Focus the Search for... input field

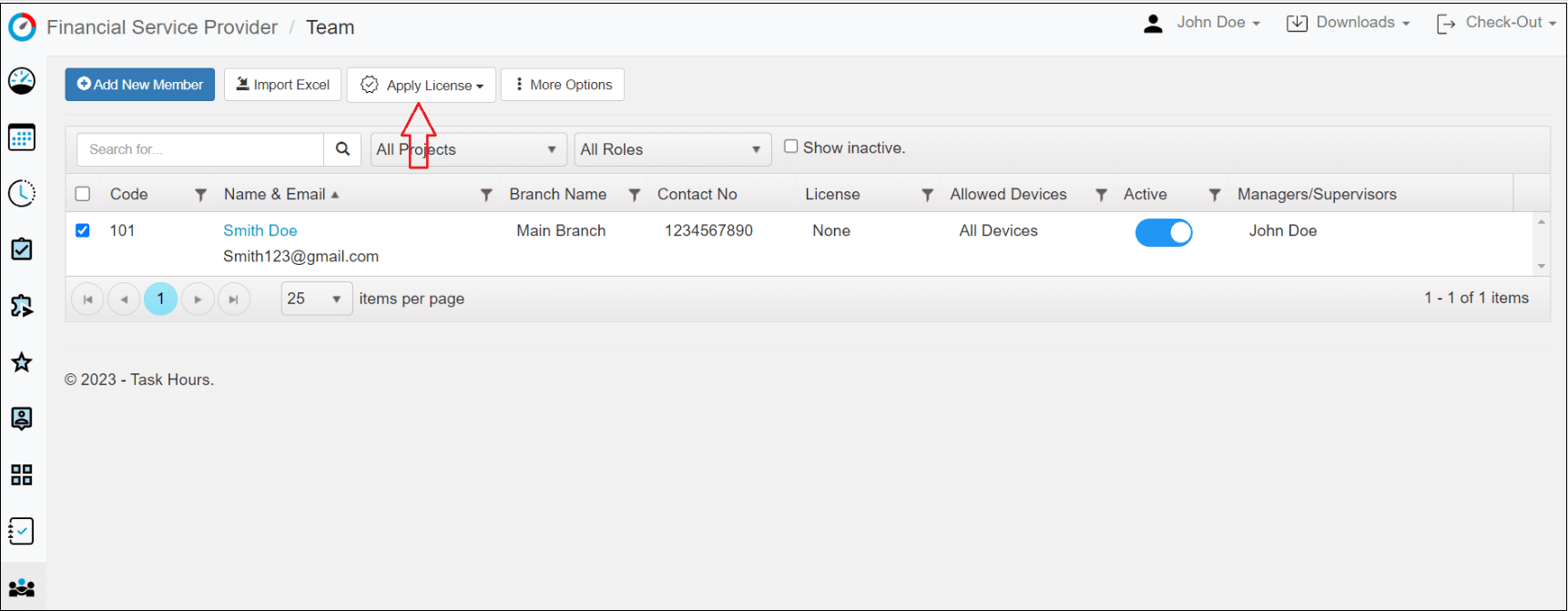click(x=201, y=149)
